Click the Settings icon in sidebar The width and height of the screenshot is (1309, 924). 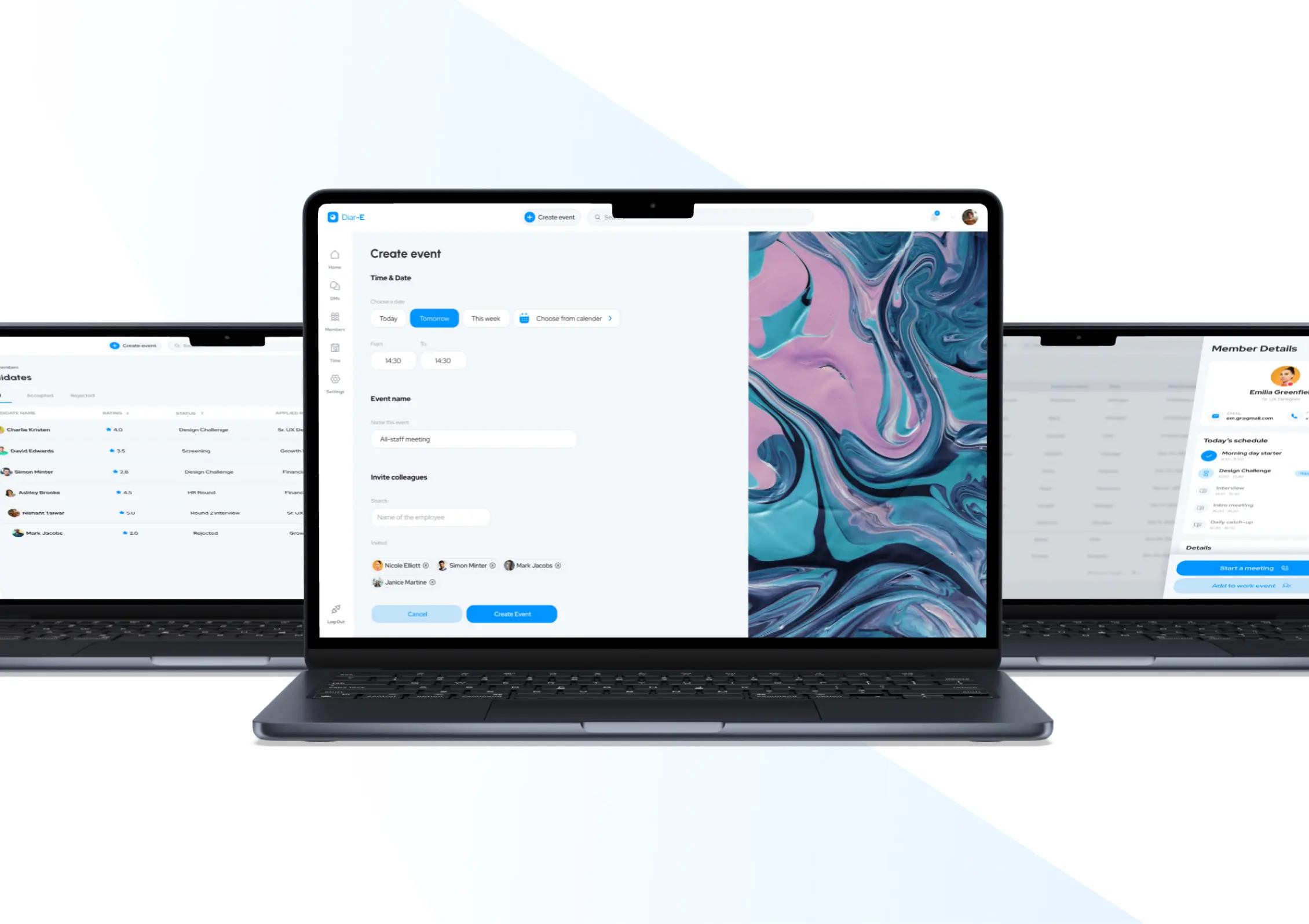point(335,379)
